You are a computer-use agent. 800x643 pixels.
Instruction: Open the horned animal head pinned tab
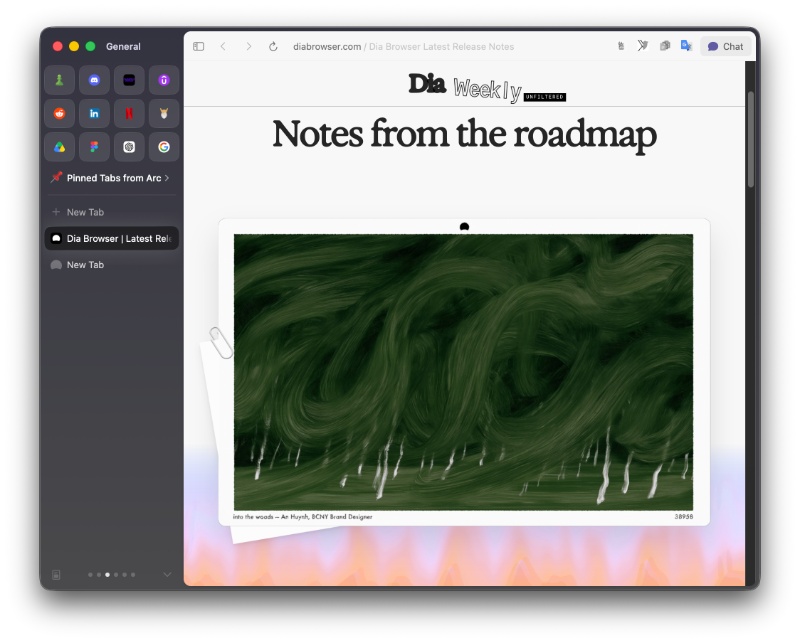point(164,113)
